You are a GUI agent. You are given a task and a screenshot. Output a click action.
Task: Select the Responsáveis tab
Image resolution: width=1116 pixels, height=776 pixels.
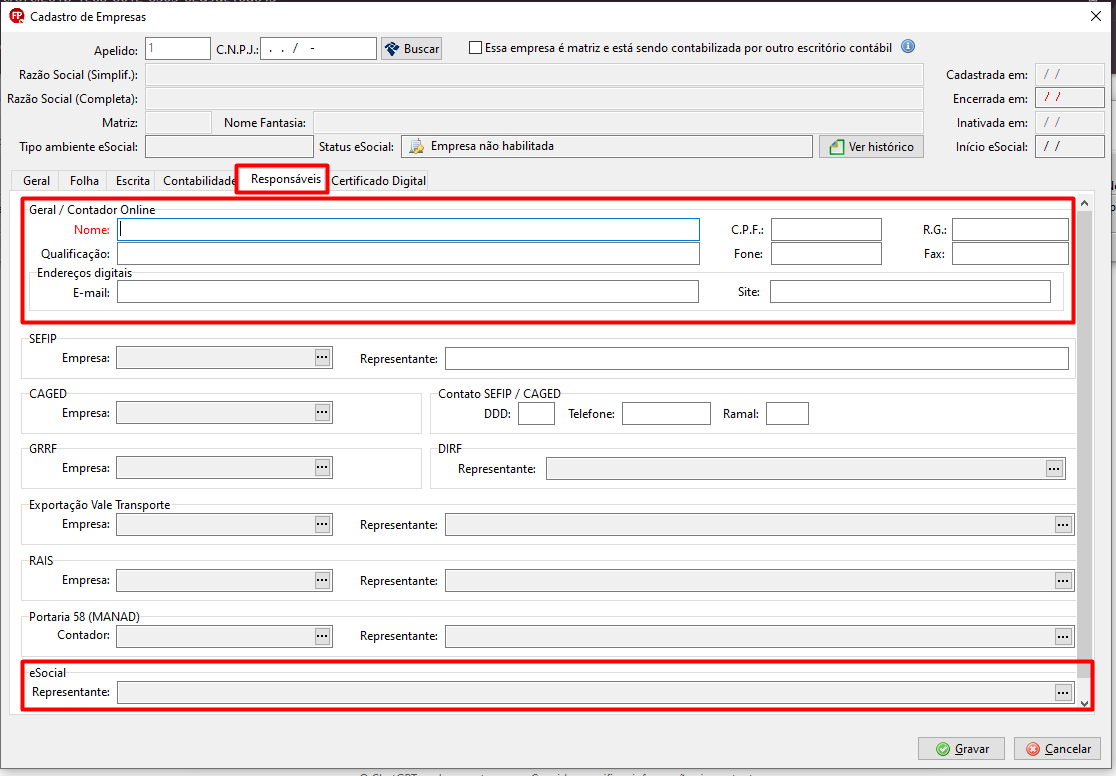pyautogui.click(x=285, y=179)
